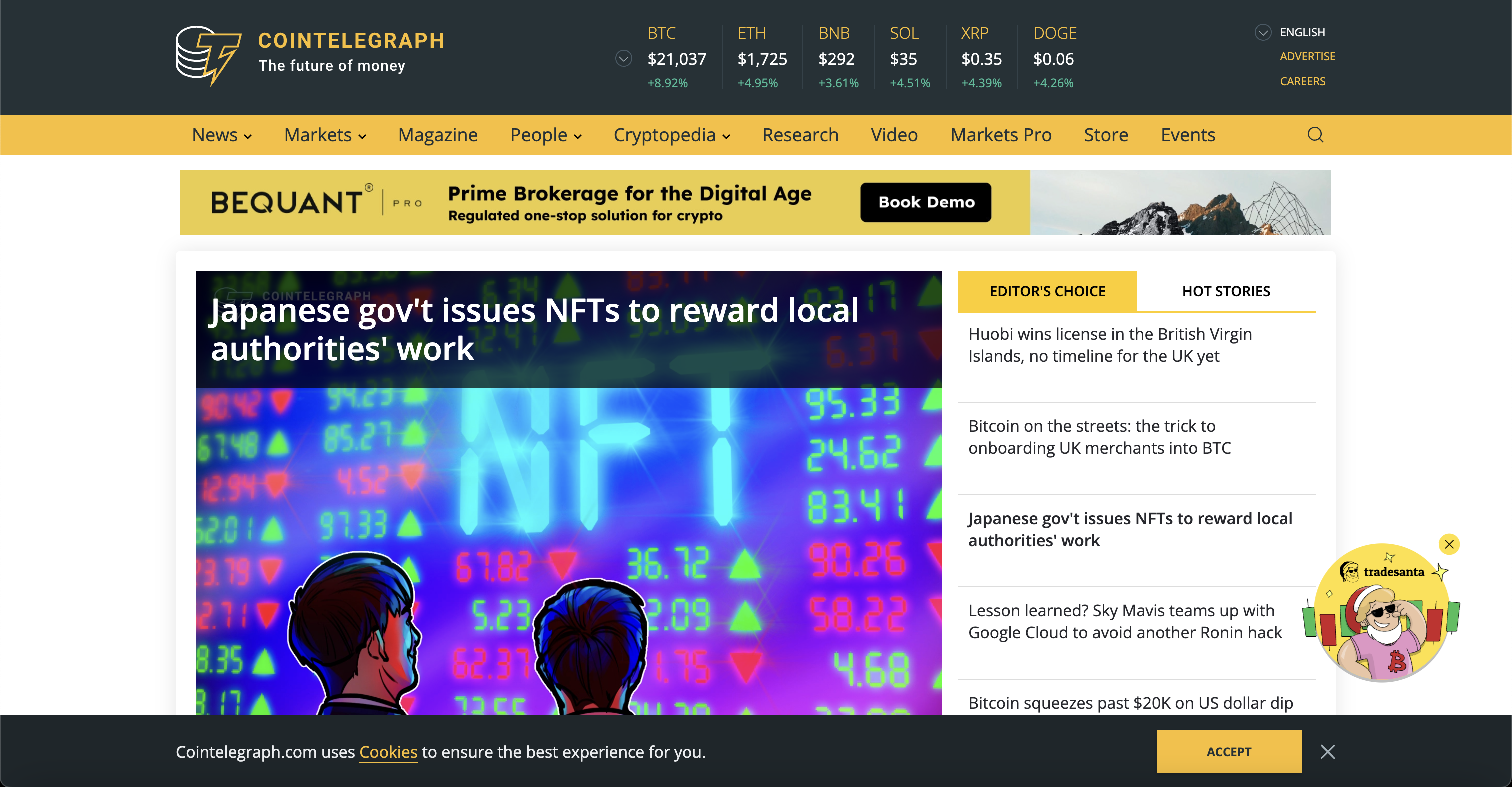This screenshot has height=787, width=1512.
Task: Click the featured Japanese NFTs headline
Action: tap(533, 329)
